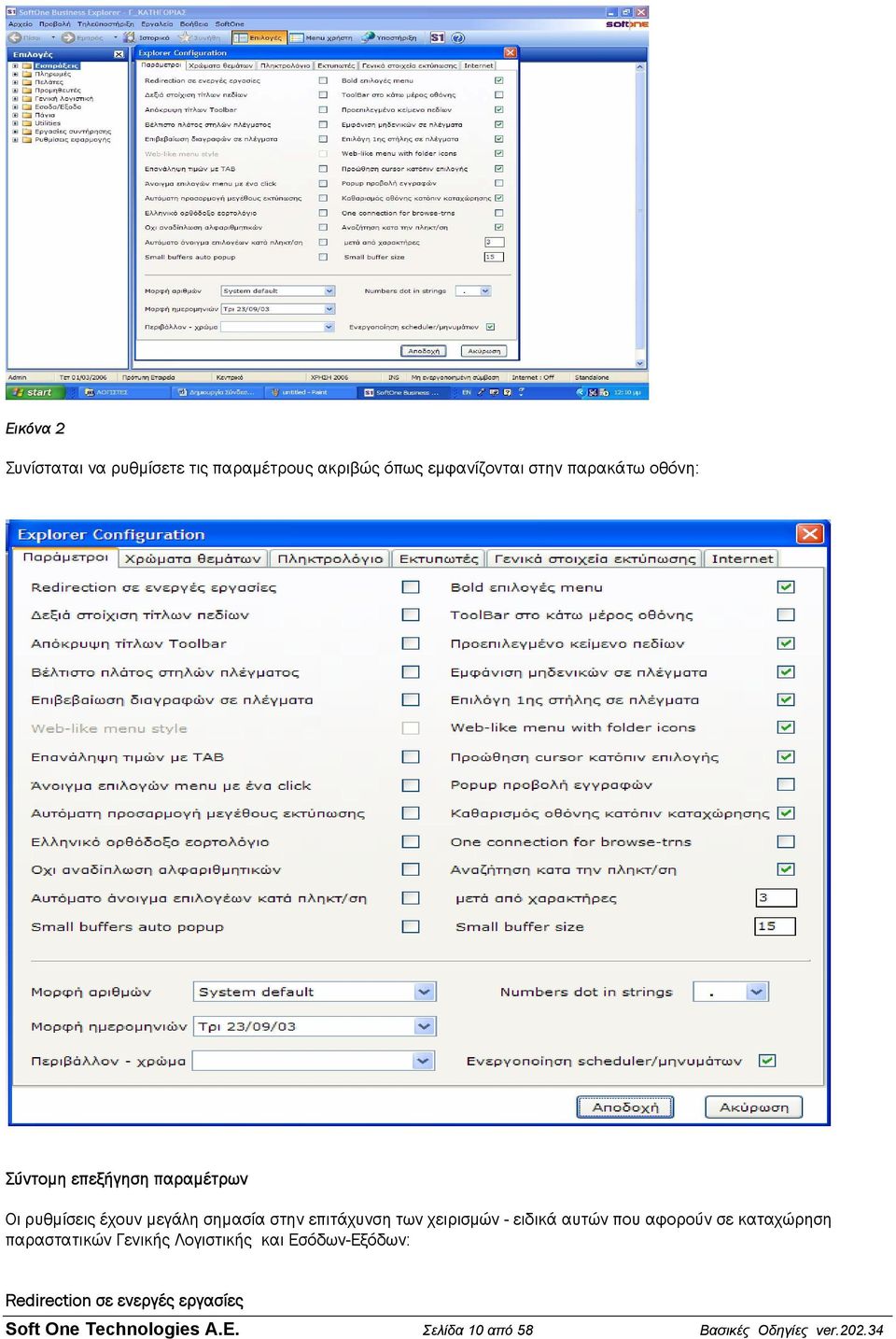Image resolution: width=896 pixels, height=1339 pixels.
Task: Toggle Ενεργοποίηση scheduler/μηνυμάτων in large dialog
Action: tap(767, 1061)
